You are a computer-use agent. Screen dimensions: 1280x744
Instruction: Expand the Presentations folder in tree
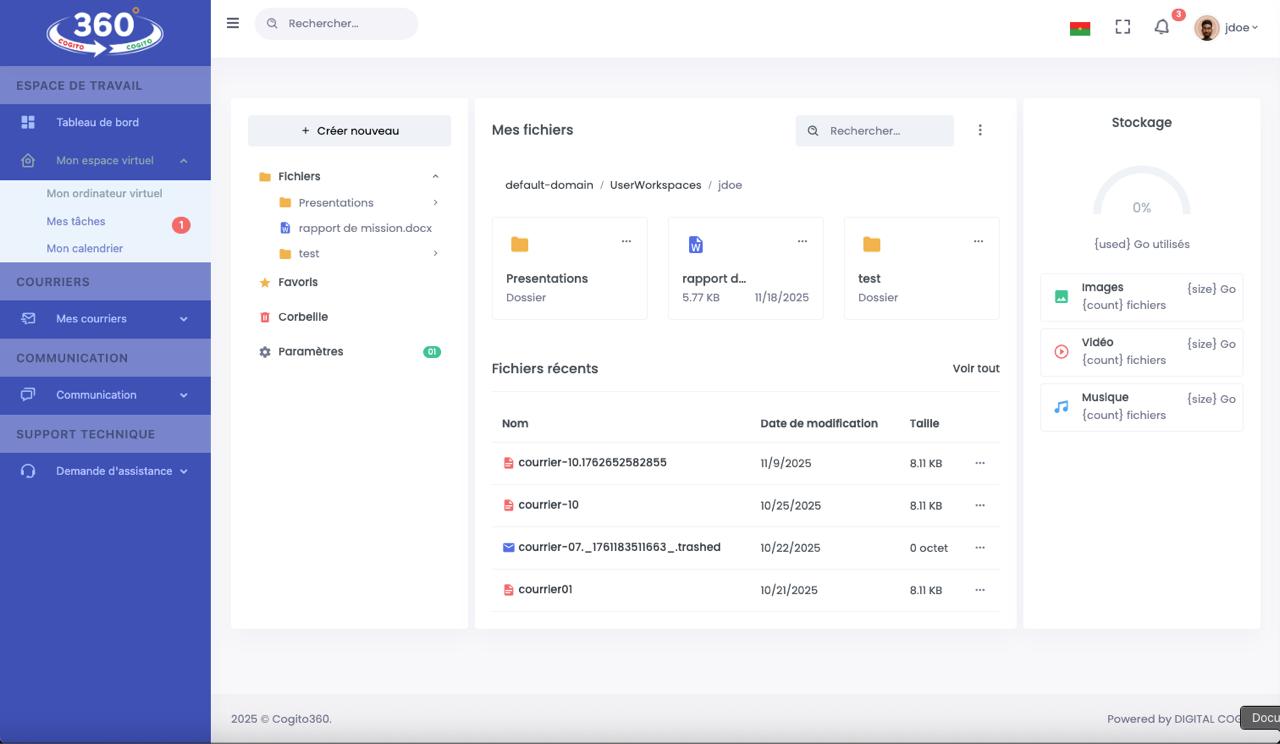(435, 203)
